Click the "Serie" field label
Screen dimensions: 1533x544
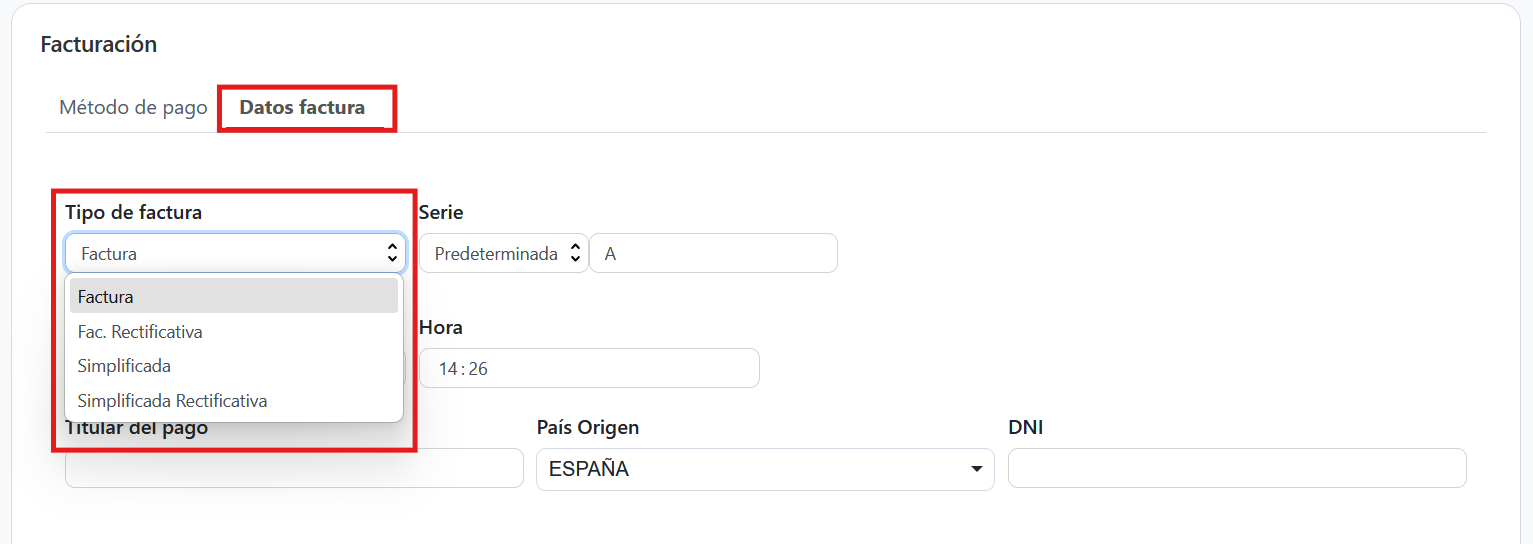coord(441,212)
